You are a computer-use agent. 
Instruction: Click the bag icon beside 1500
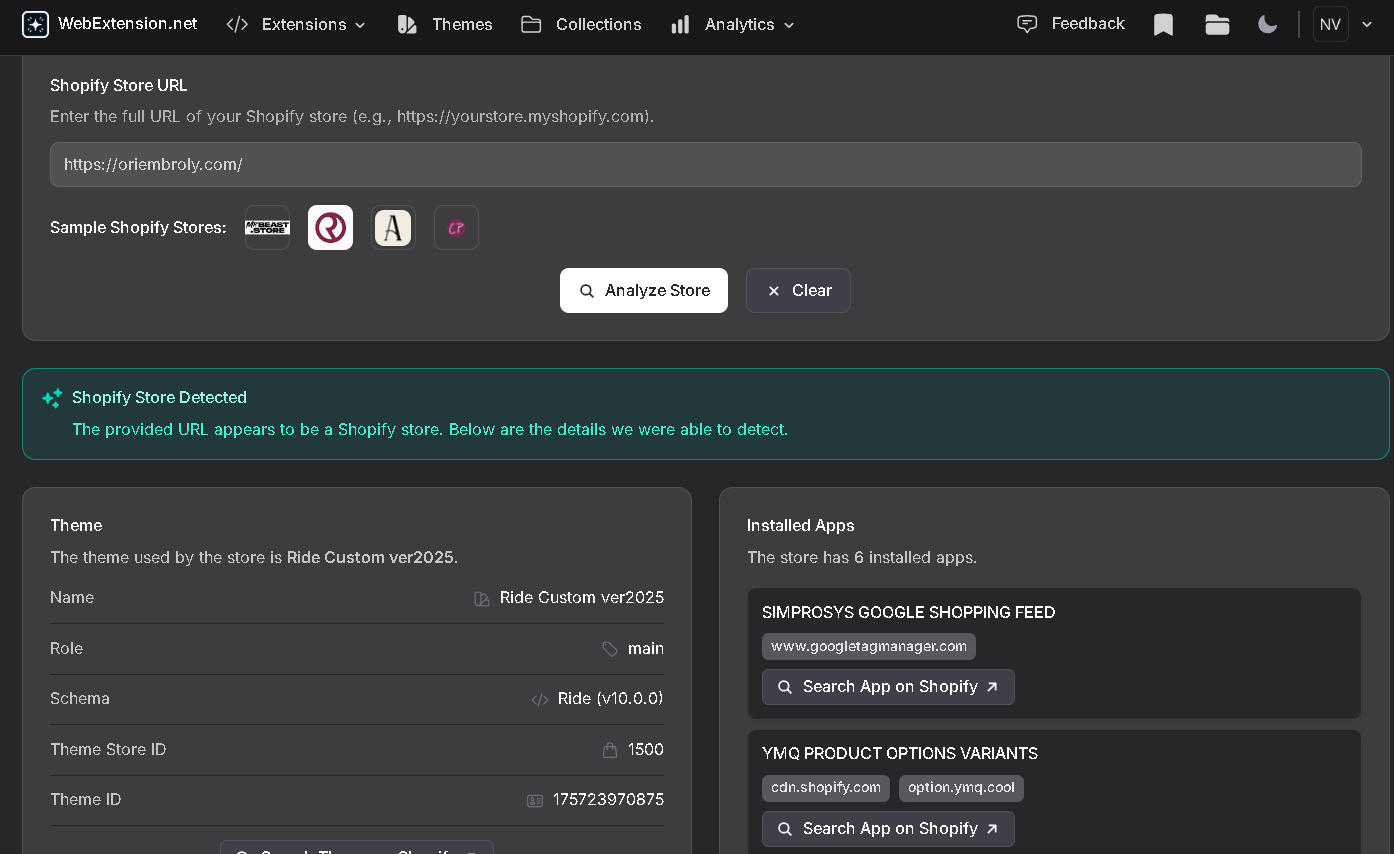click(x=610, y=750)
